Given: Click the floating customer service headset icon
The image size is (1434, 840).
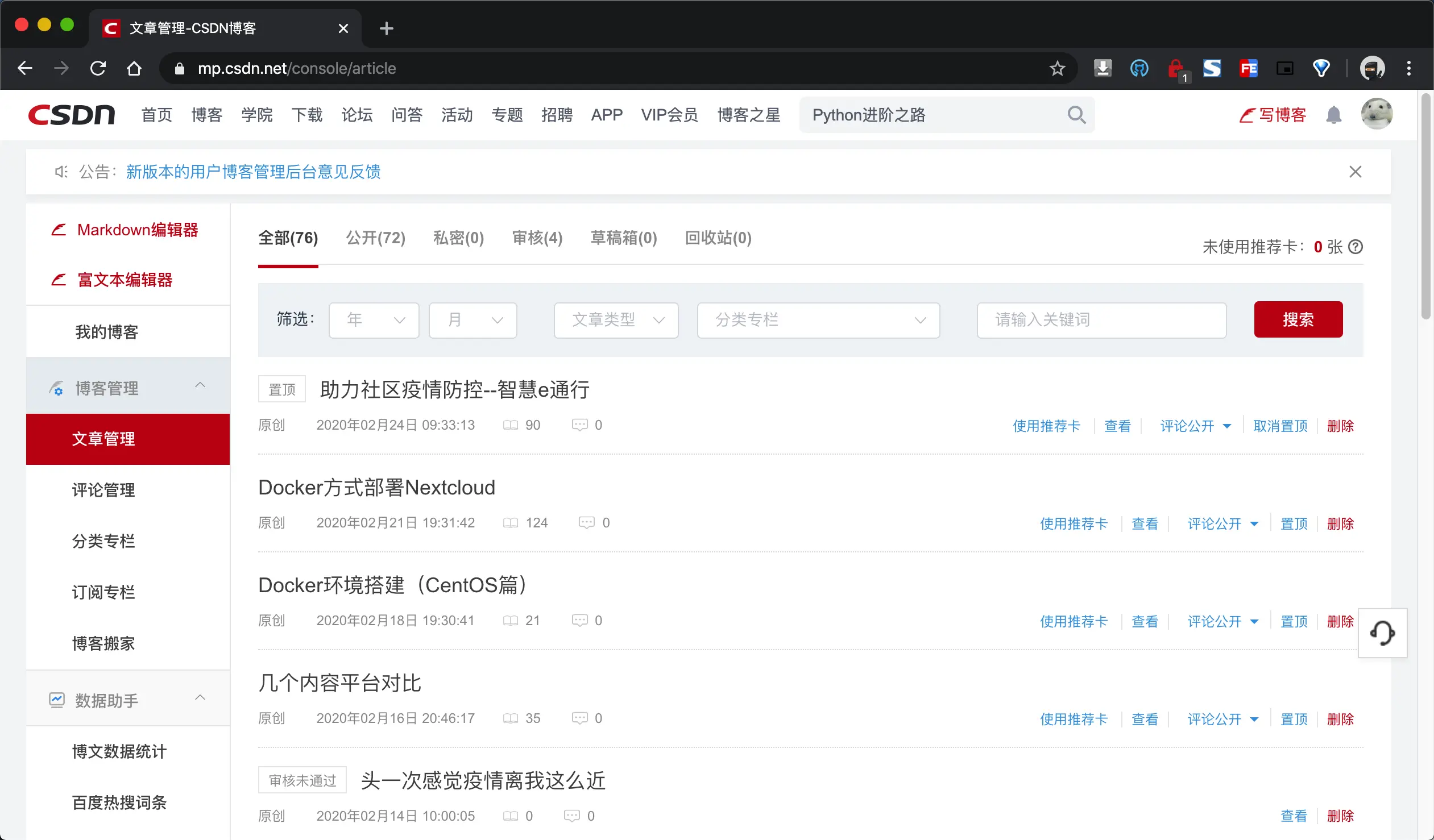Looking at the screenshot, I should 1383,633.
